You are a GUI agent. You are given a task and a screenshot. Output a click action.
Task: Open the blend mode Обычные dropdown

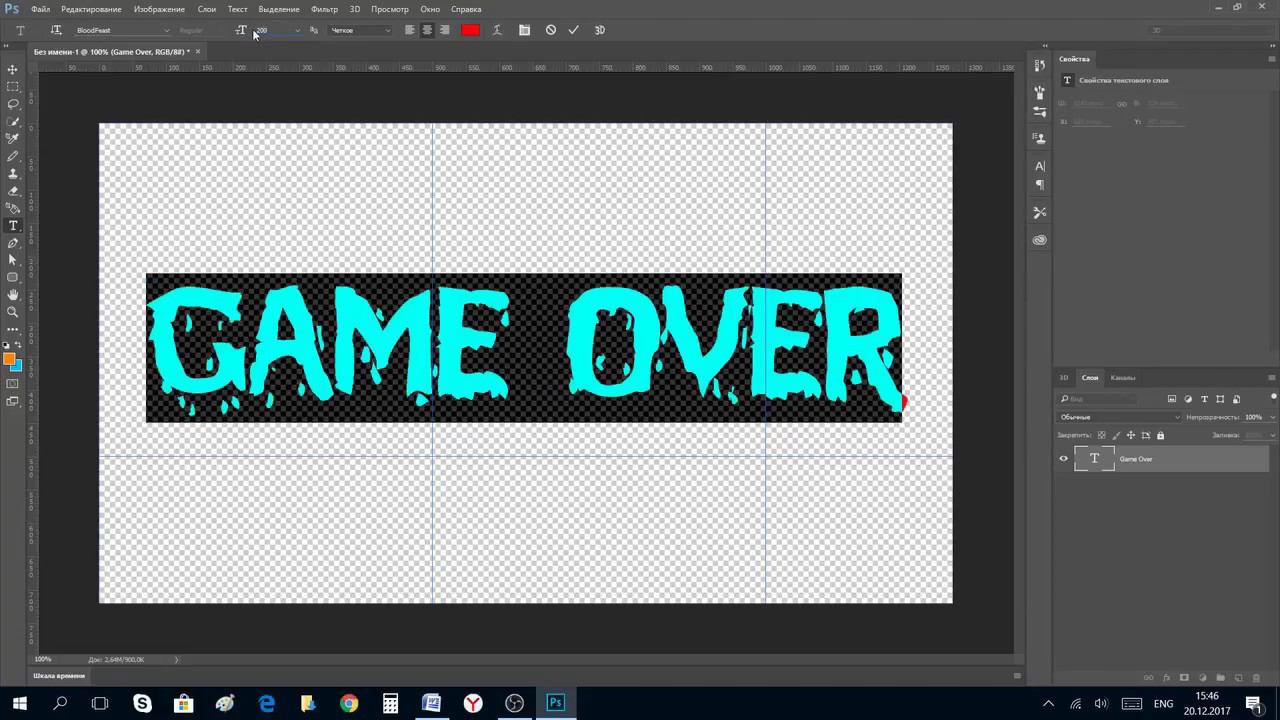pyautogui.click(x=1119, y=417)
